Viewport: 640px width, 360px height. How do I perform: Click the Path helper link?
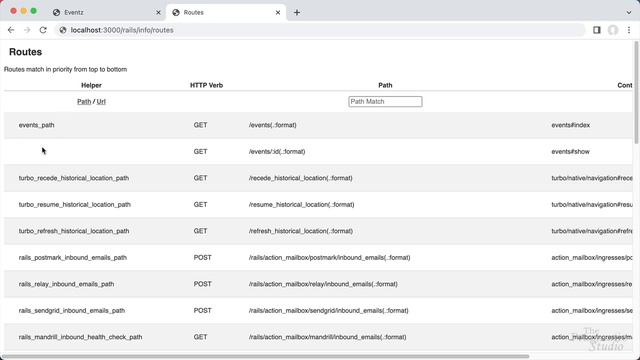(84, 102)
